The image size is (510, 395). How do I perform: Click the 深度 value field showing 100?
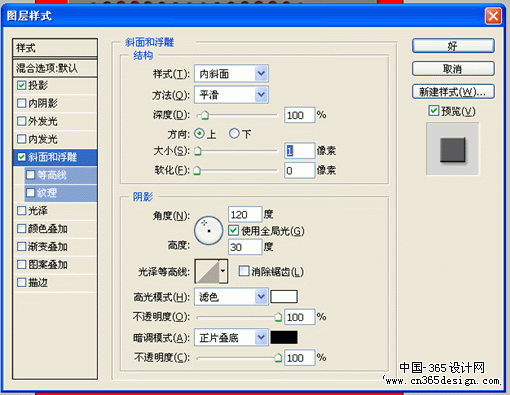click(x=299, y=115)
